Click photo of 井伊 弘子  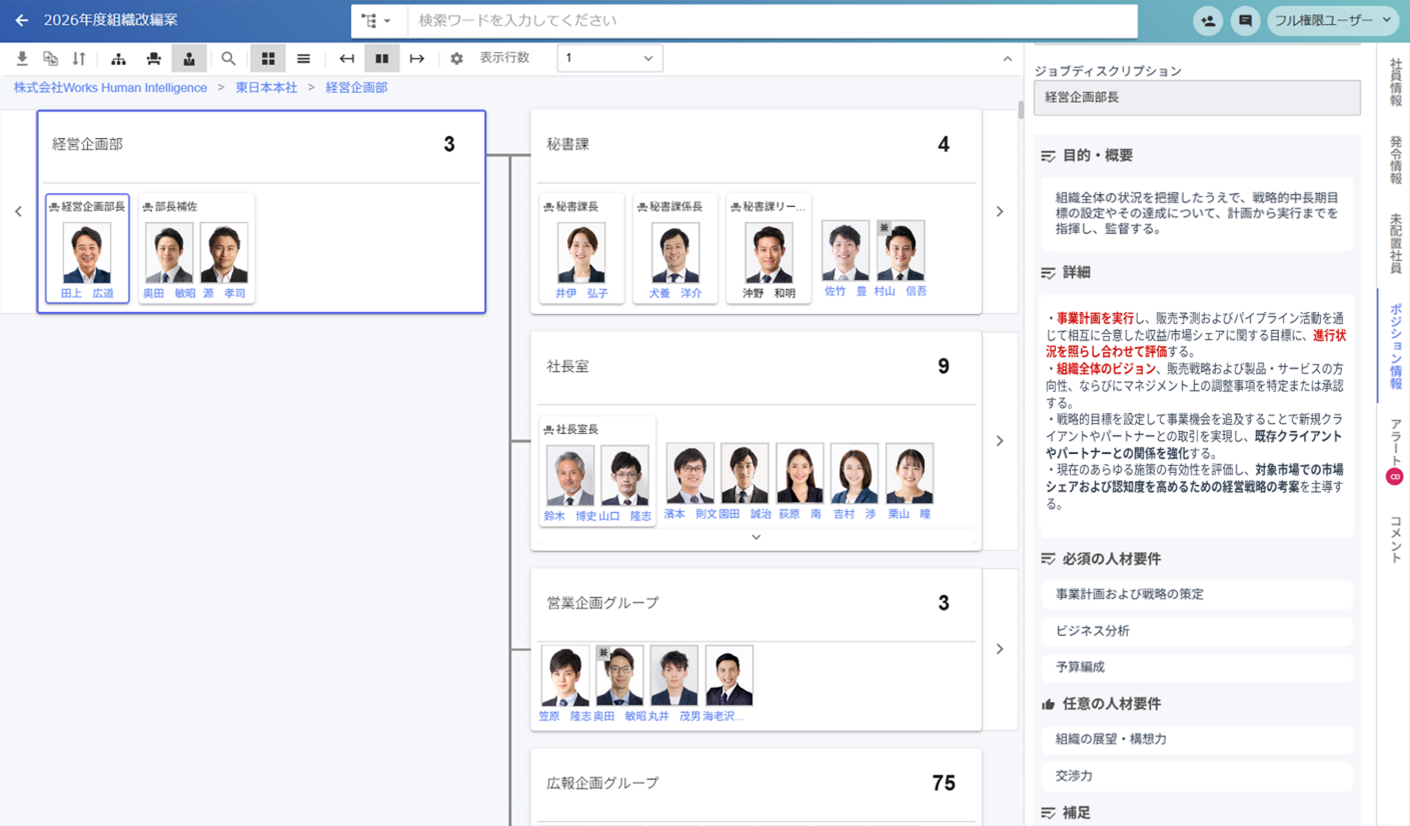[x=581, y=253]
